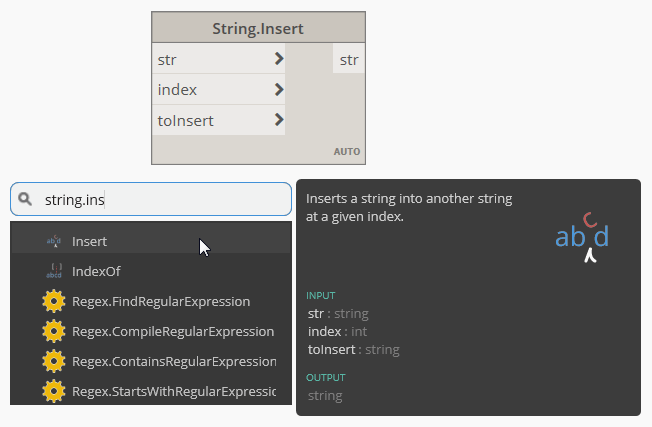This screenshot has height=427, width=652.
Task: Expand the toInsert input port chevron
Action: pyautogui.click(x=278, y=120)
